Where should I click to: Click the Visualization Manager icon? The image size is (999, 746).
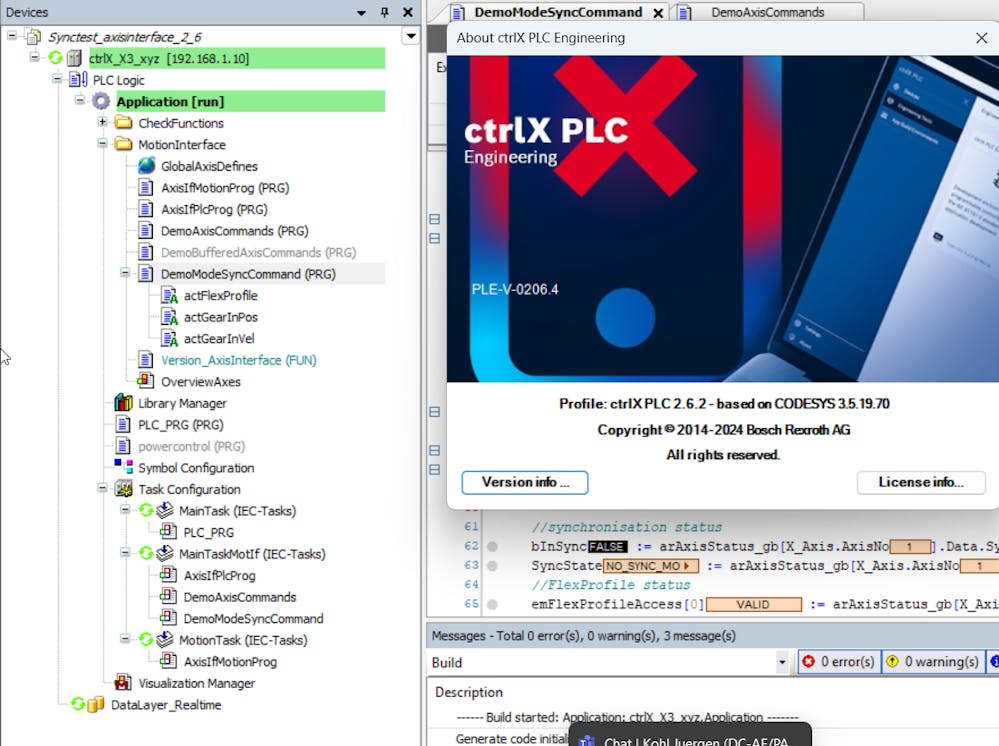123,683
